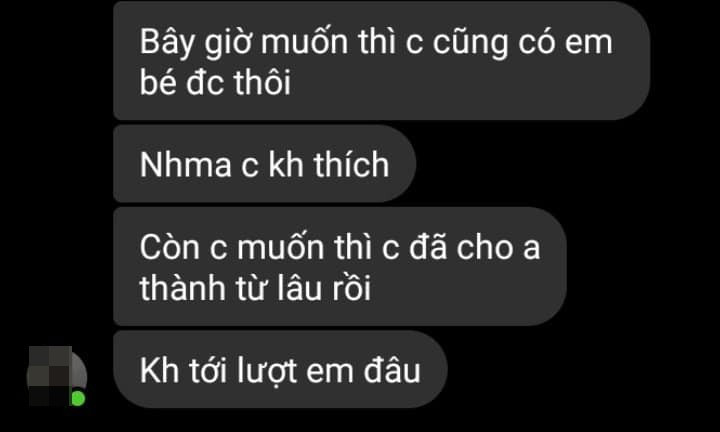The width and height of the screenshot is (720, 432).
Task: Click the green online status dot
Action: click(x=78, y=398)
